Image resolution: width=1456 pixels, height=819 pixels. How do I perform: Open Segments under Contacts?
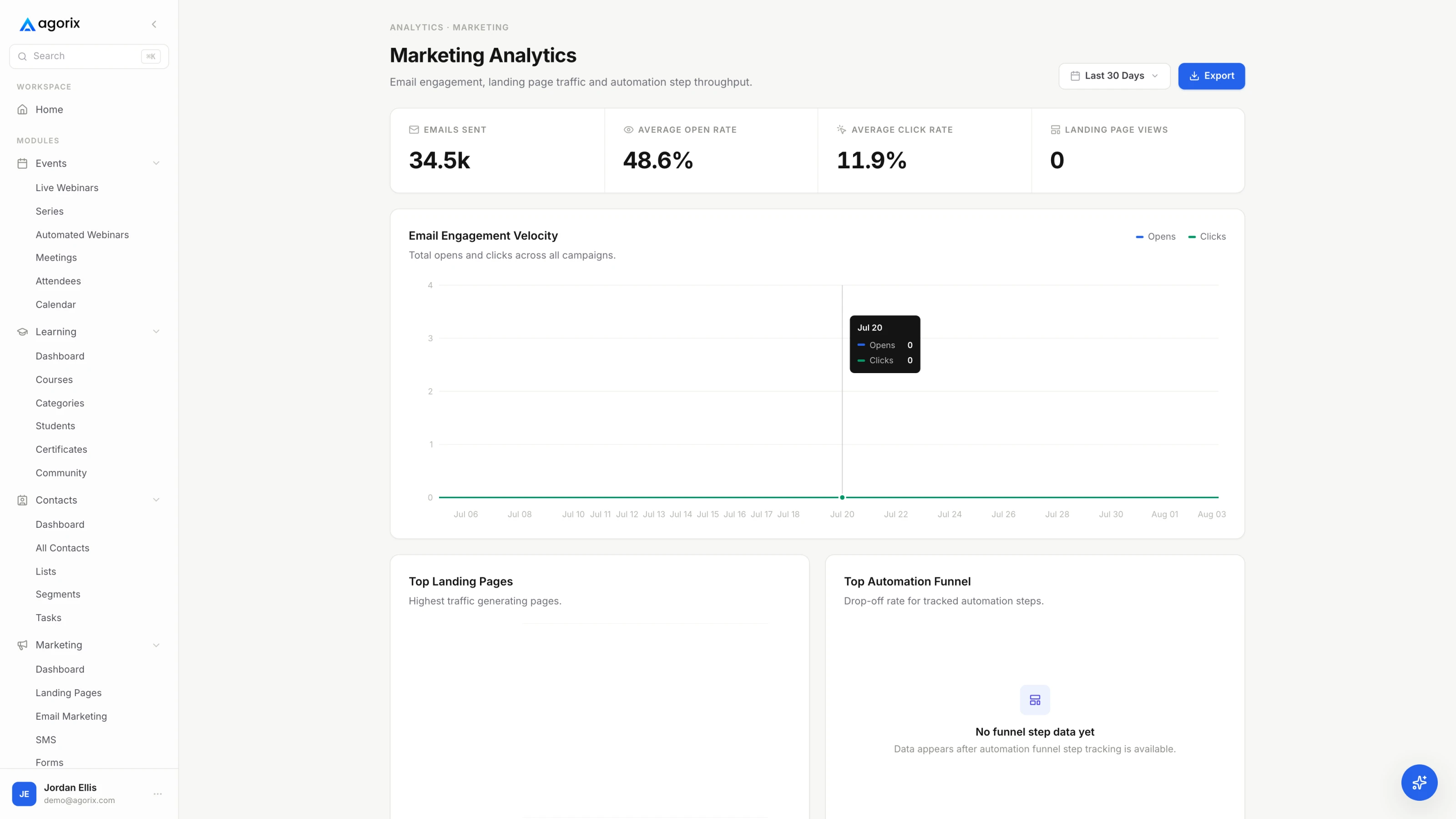(58, 595)
